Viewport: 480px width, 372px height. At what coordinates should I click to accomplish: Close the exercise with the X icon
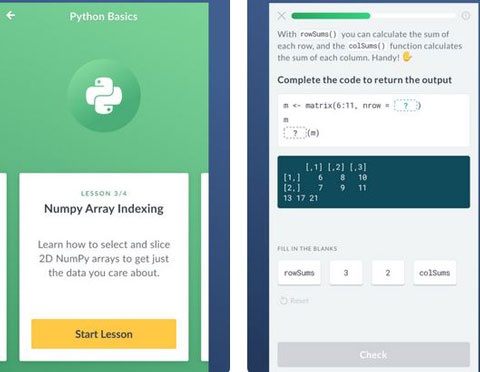282,16
